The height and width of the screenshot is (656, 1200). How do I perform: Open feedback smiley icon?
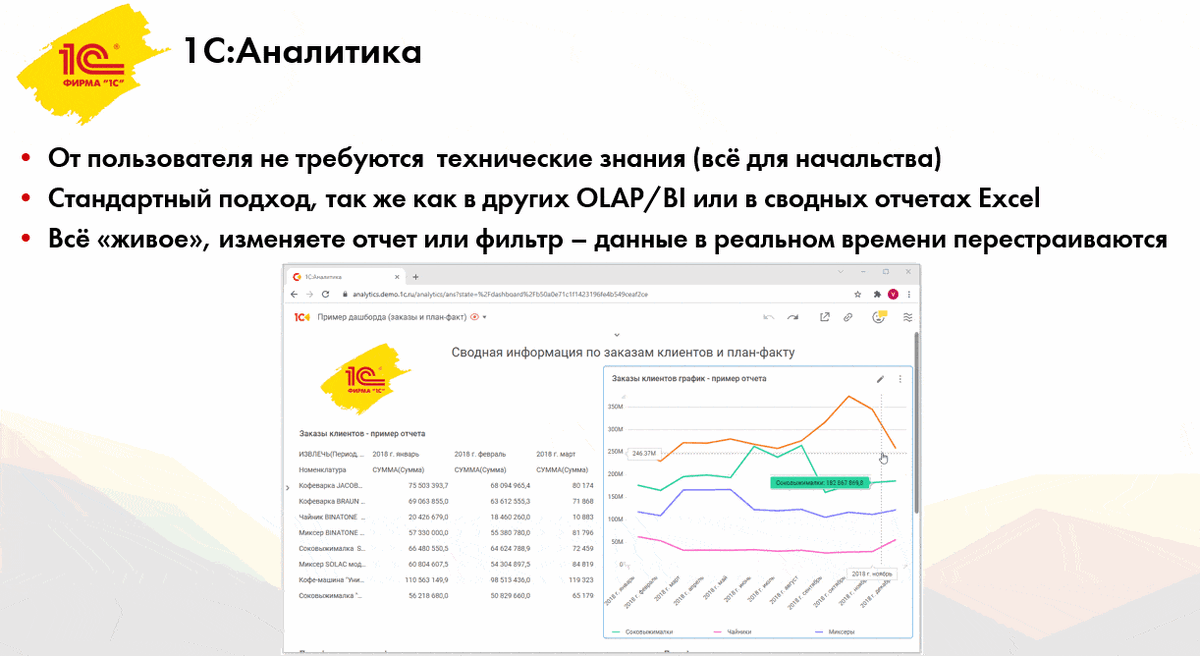878,316
